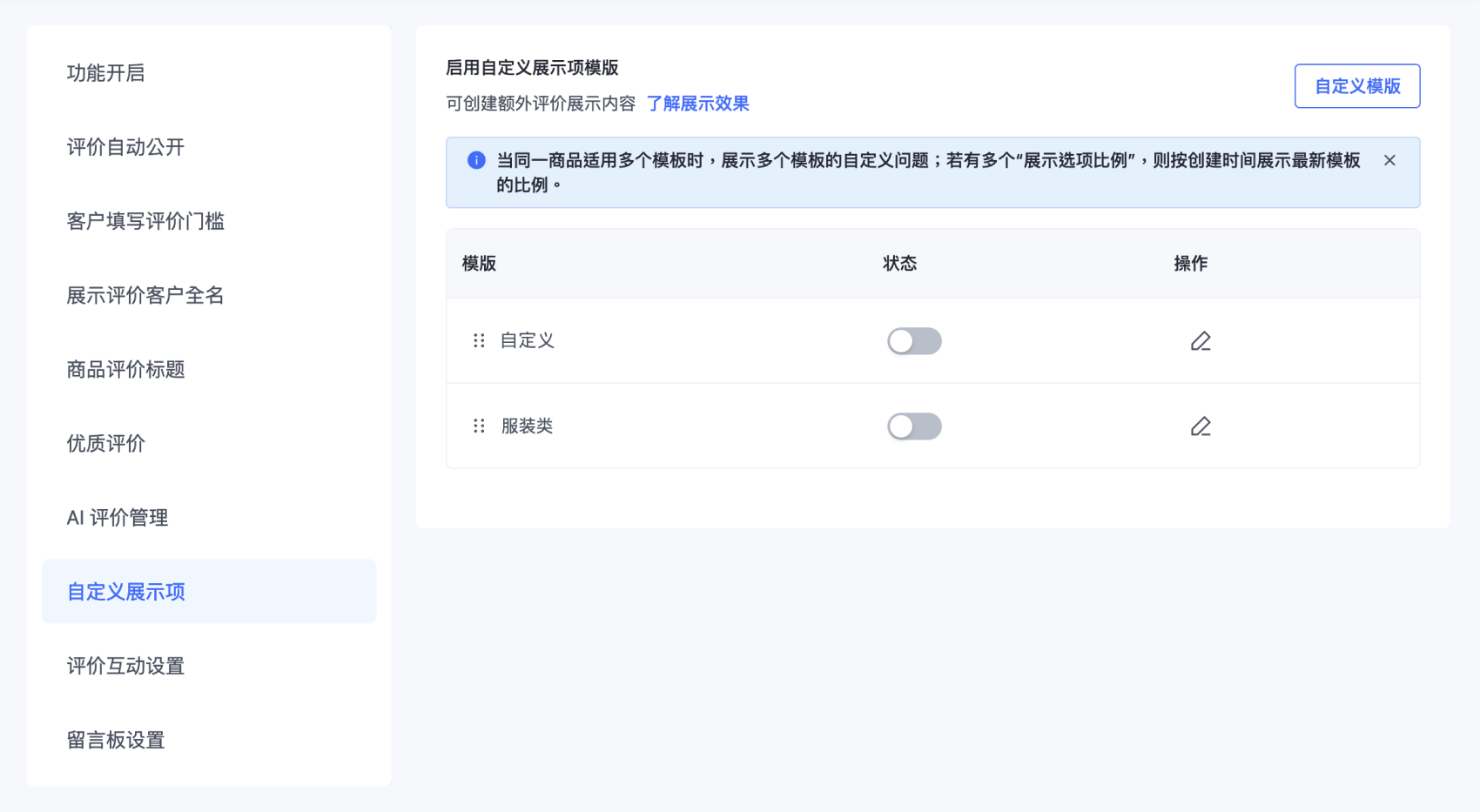Click the edit pencil icon for 自定义 template
The width and height of the screenshot is (1480, 812).
(x=1201, y=341)
